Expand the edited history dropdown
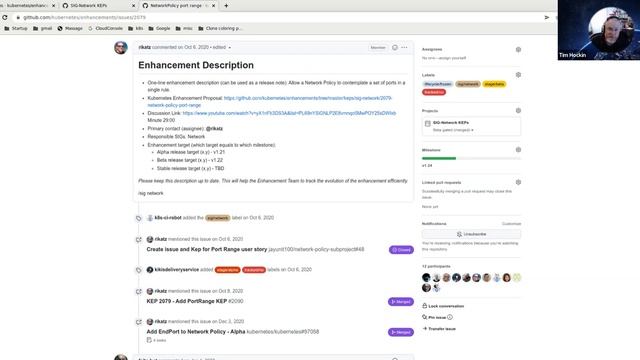 pyautogui.click(x=222, y=47)
